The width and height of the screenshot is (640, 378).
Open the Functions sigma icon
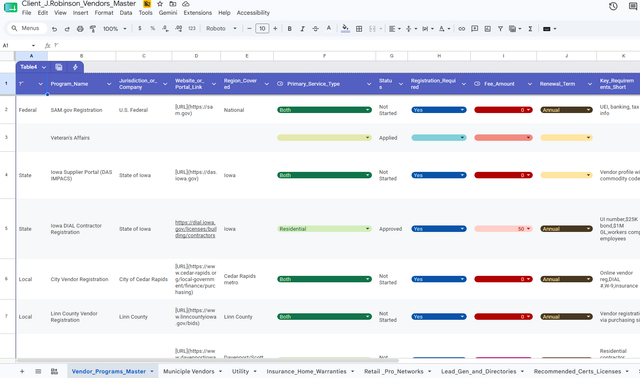[x=530, y=29]
